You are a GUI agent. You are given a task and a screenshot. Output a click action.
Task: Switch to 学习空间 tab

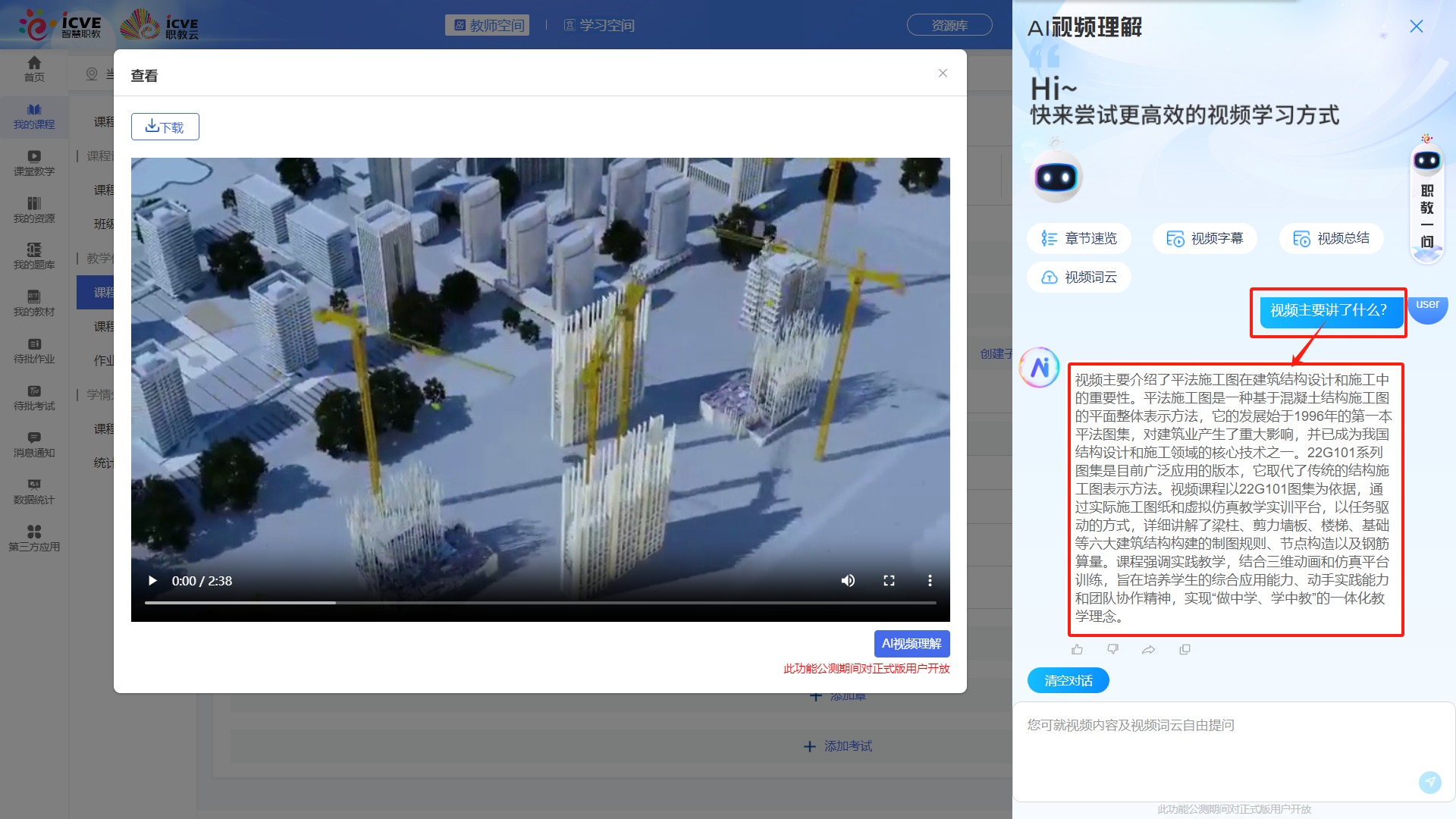click(599, 26)
